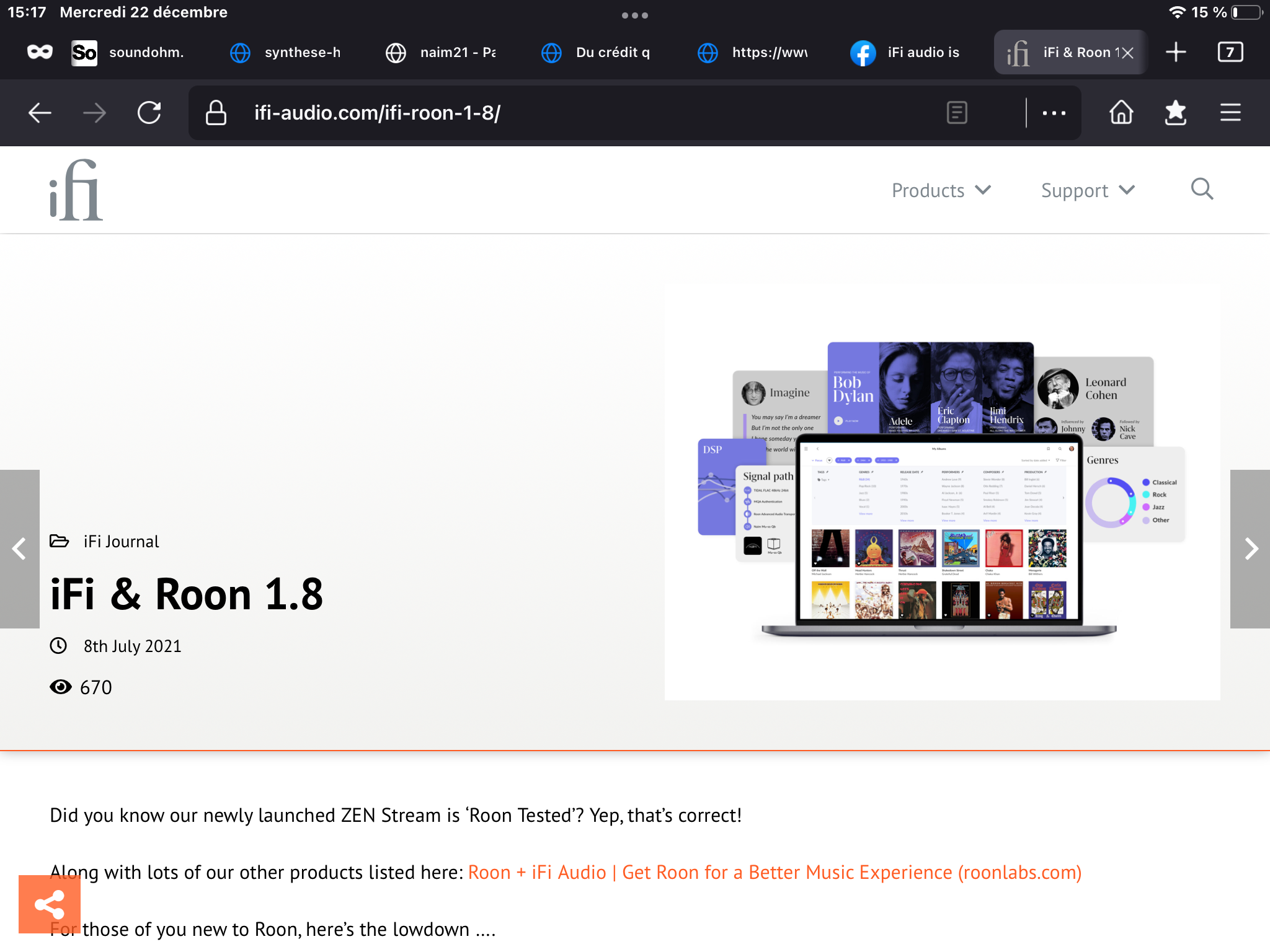Expand the Support dropdown menu

point(1088,190)
